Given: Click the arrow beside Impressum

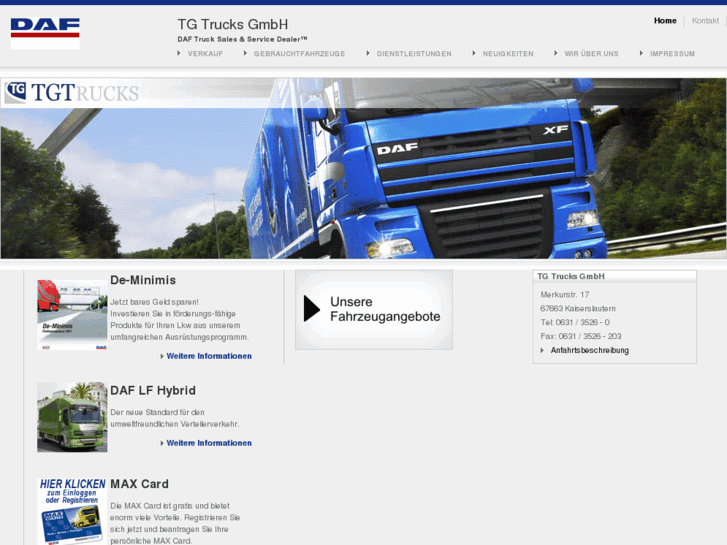Looking at the screenshot, I should click(641, 53).
